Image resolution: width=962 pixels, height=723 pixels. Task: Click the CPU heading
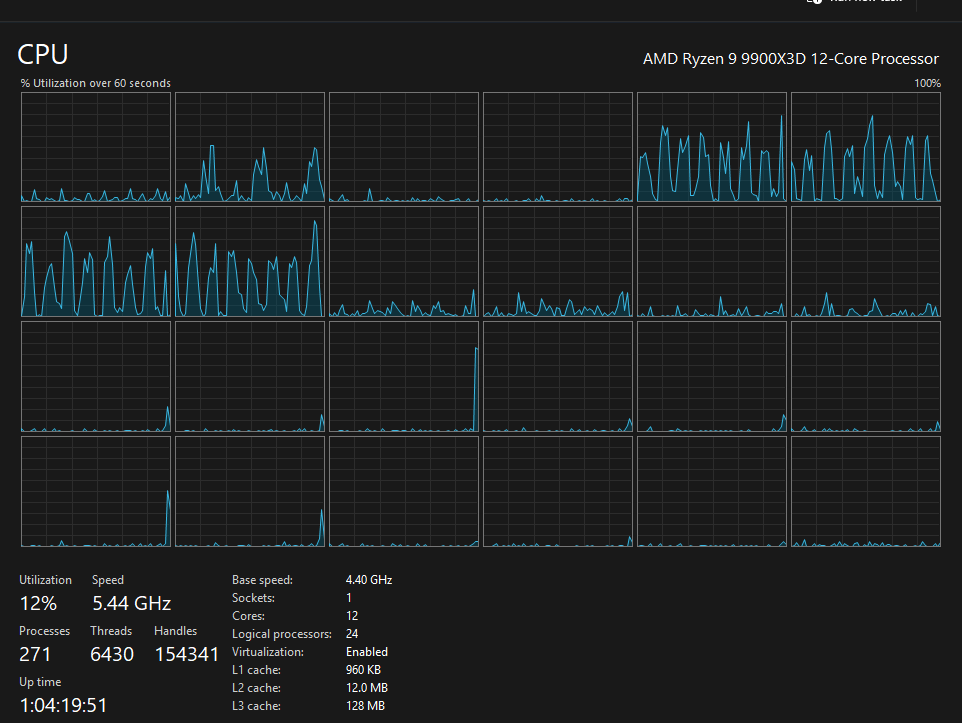coord(42,55)
